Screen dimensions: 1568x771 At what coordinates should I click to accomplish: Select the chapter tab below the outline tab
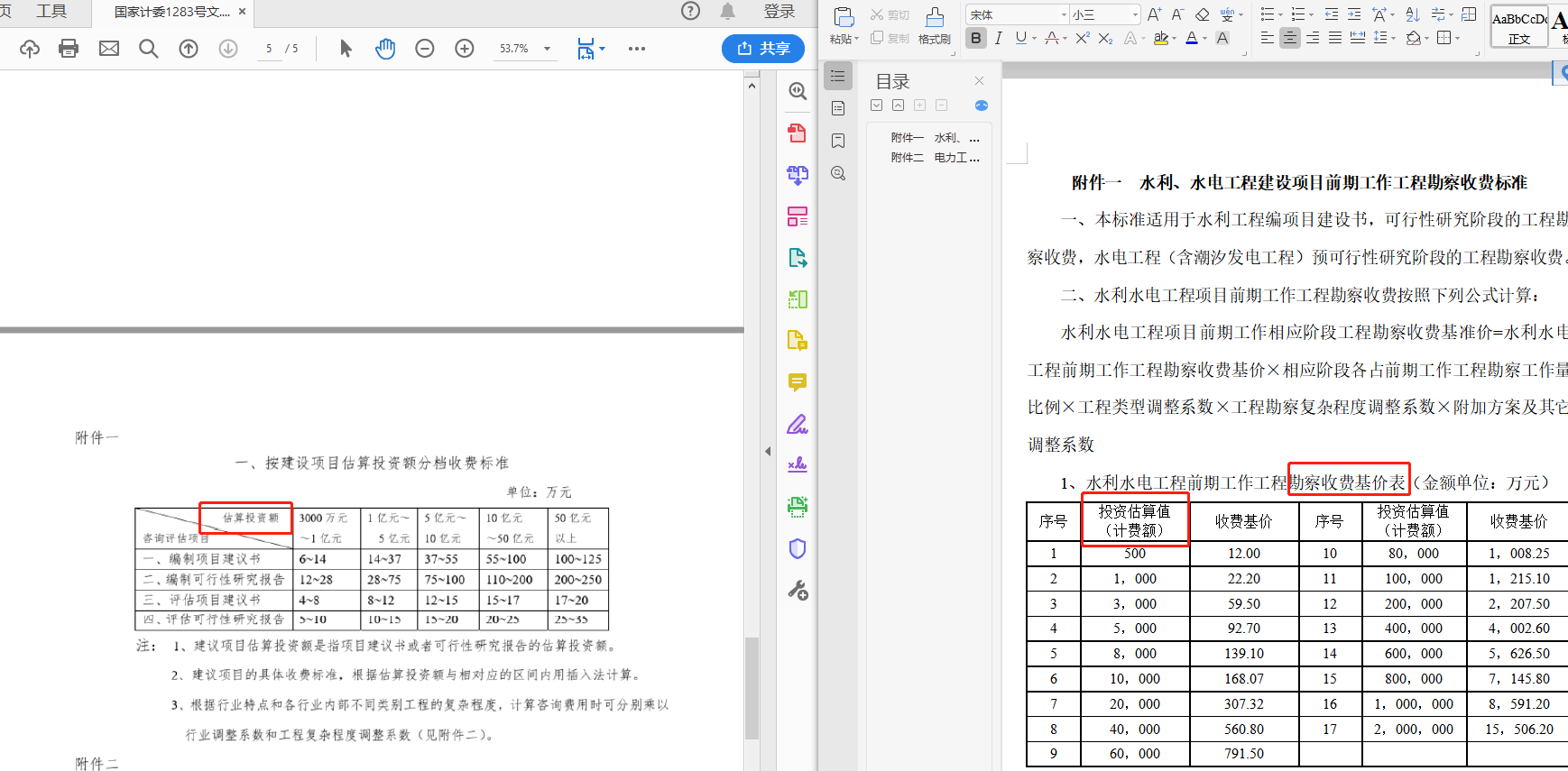point(838,108)
